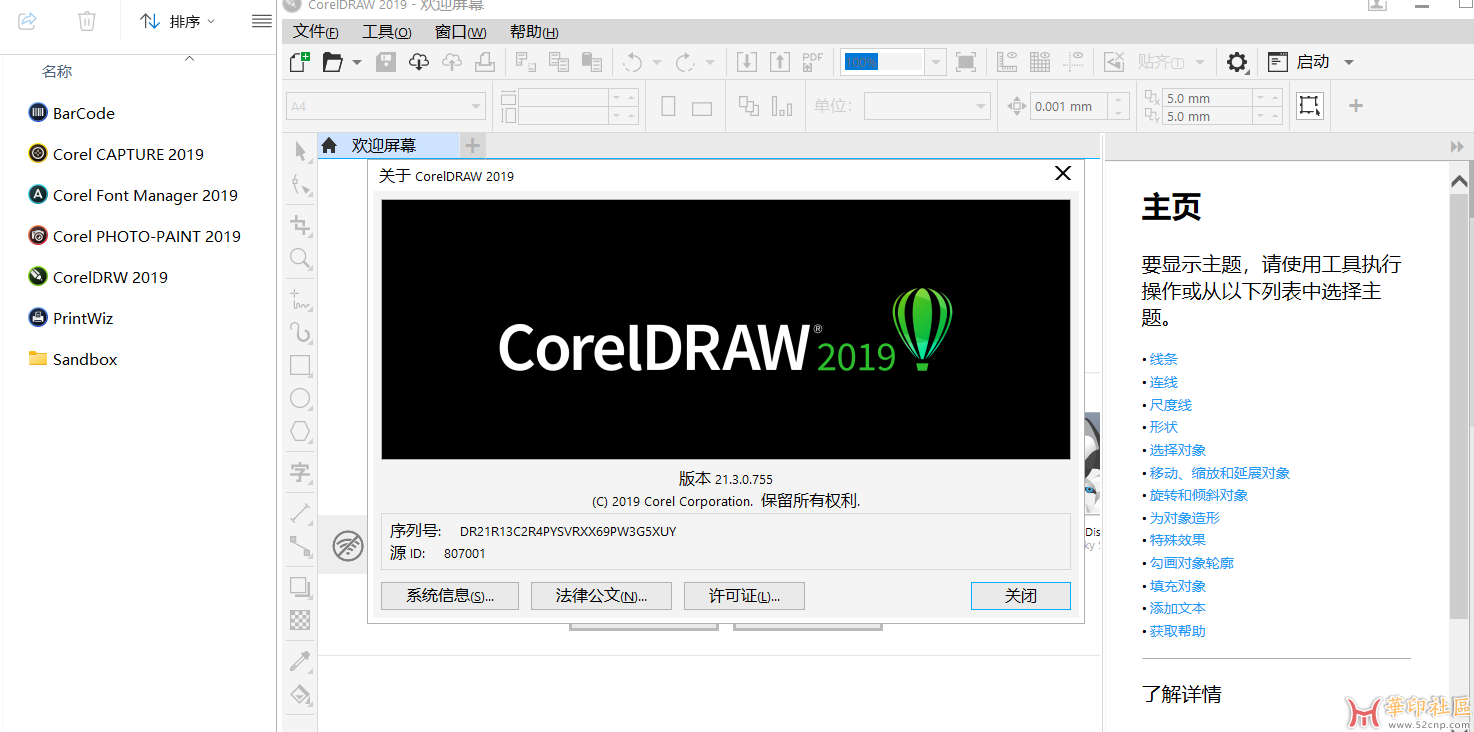Click the 关闭 button in About dialog
This screenshot has width=1474, height=732.
coord(1021,596)
